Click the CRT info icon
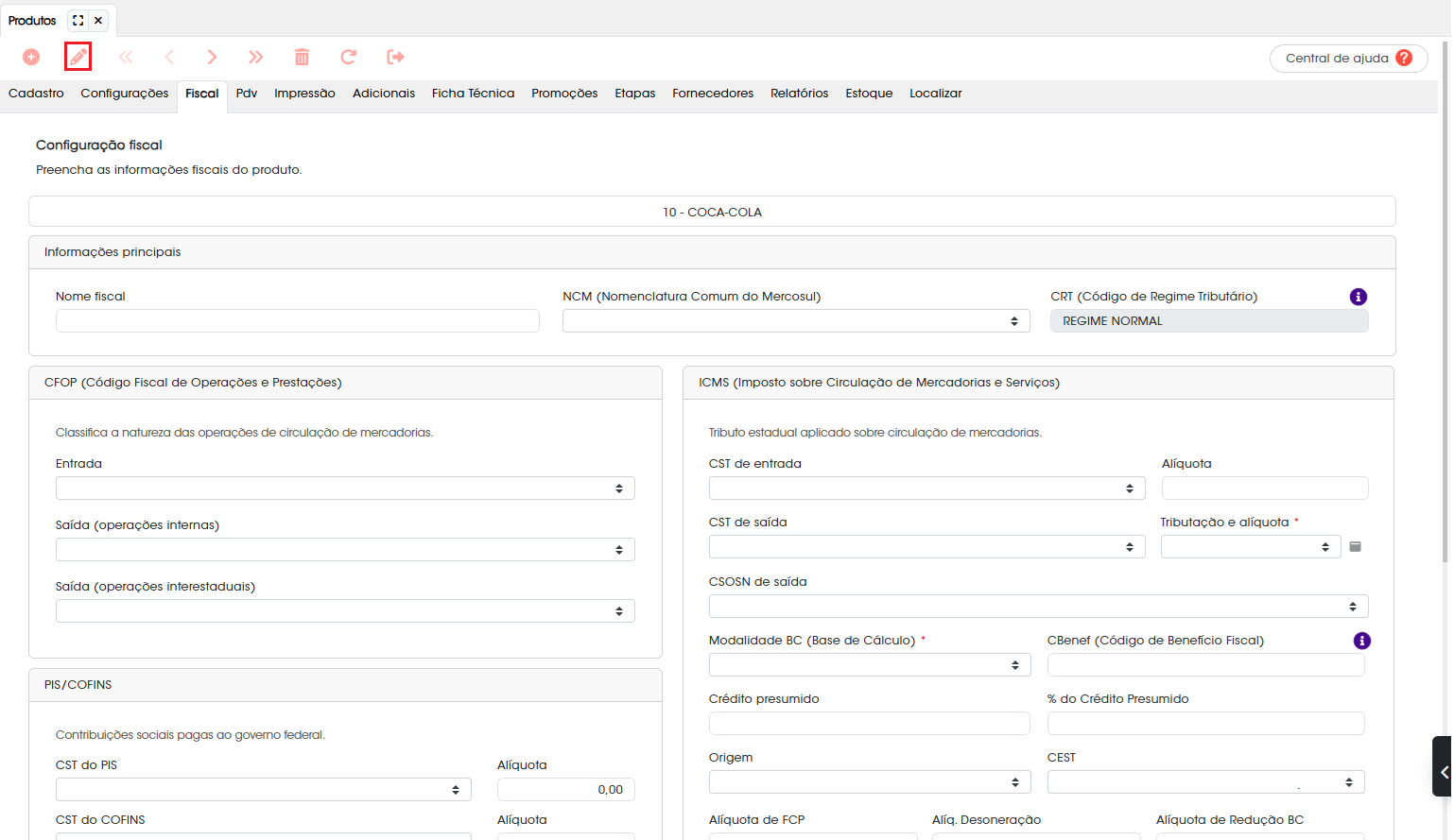This screenshot has height=840, width=1454. coord(1359,297)
